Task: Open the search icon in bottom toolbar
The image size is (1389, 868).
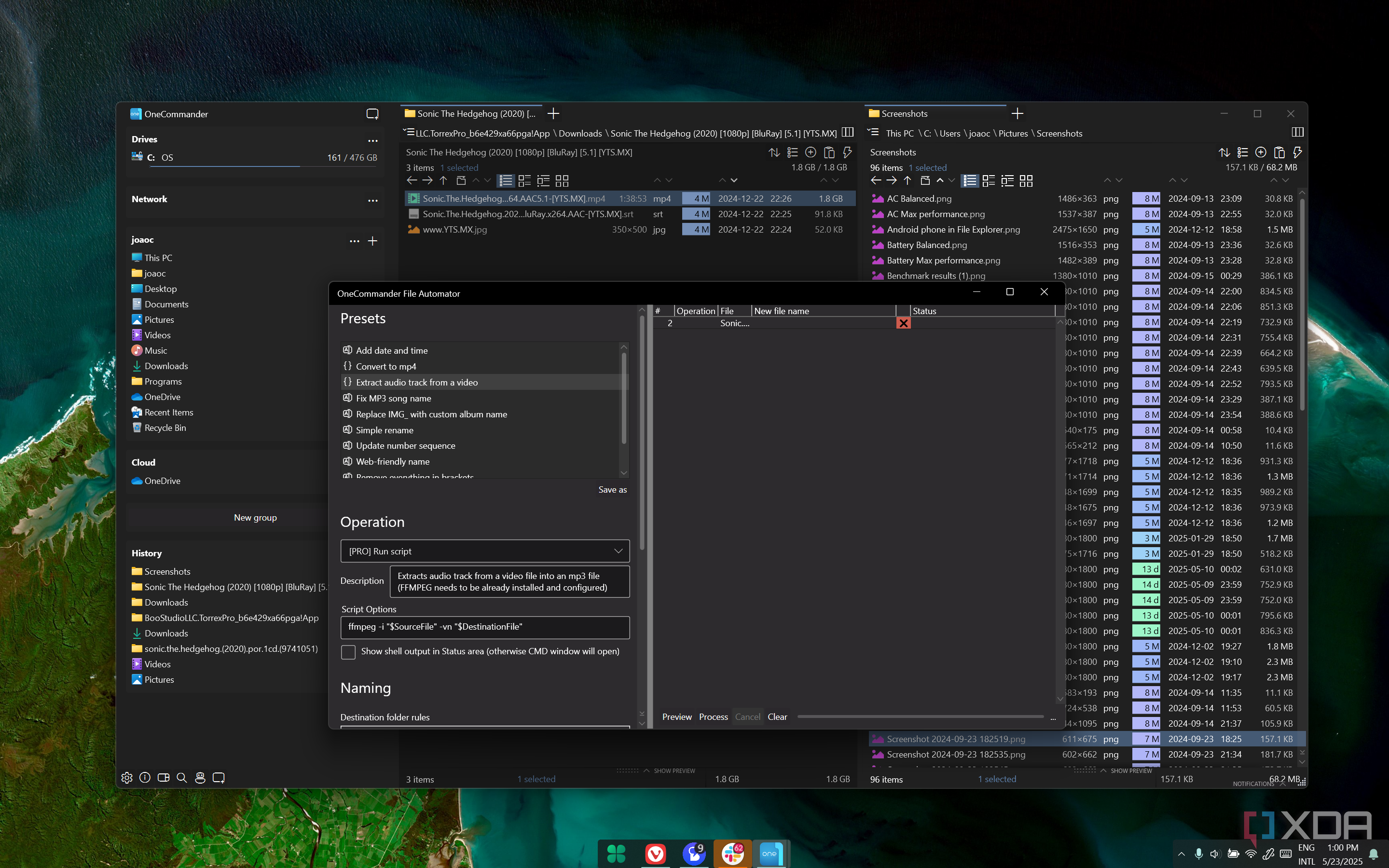Action: point(181,777)
